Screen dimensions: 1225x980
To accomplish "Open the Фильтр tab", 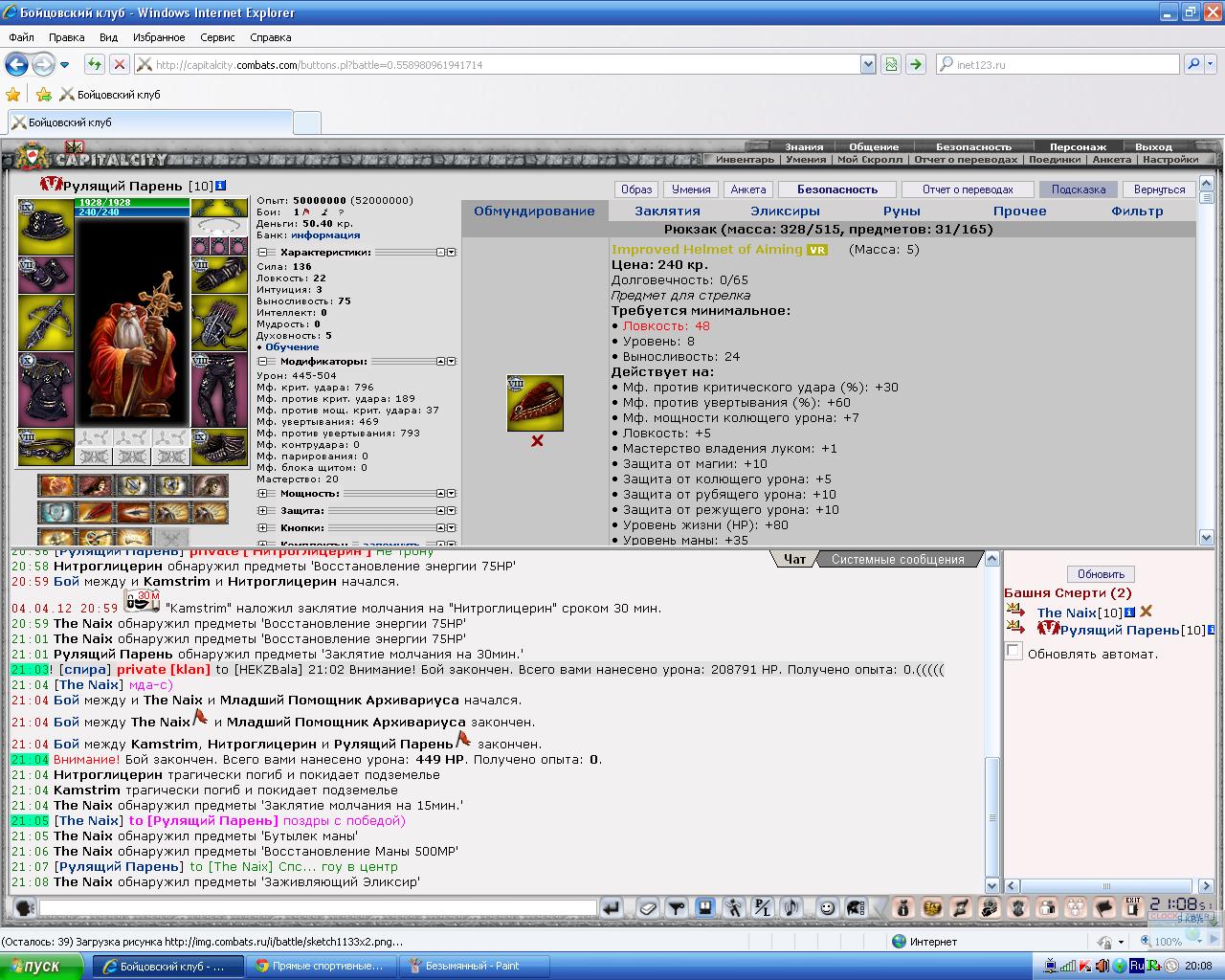I will click(x=1137, y=211).
